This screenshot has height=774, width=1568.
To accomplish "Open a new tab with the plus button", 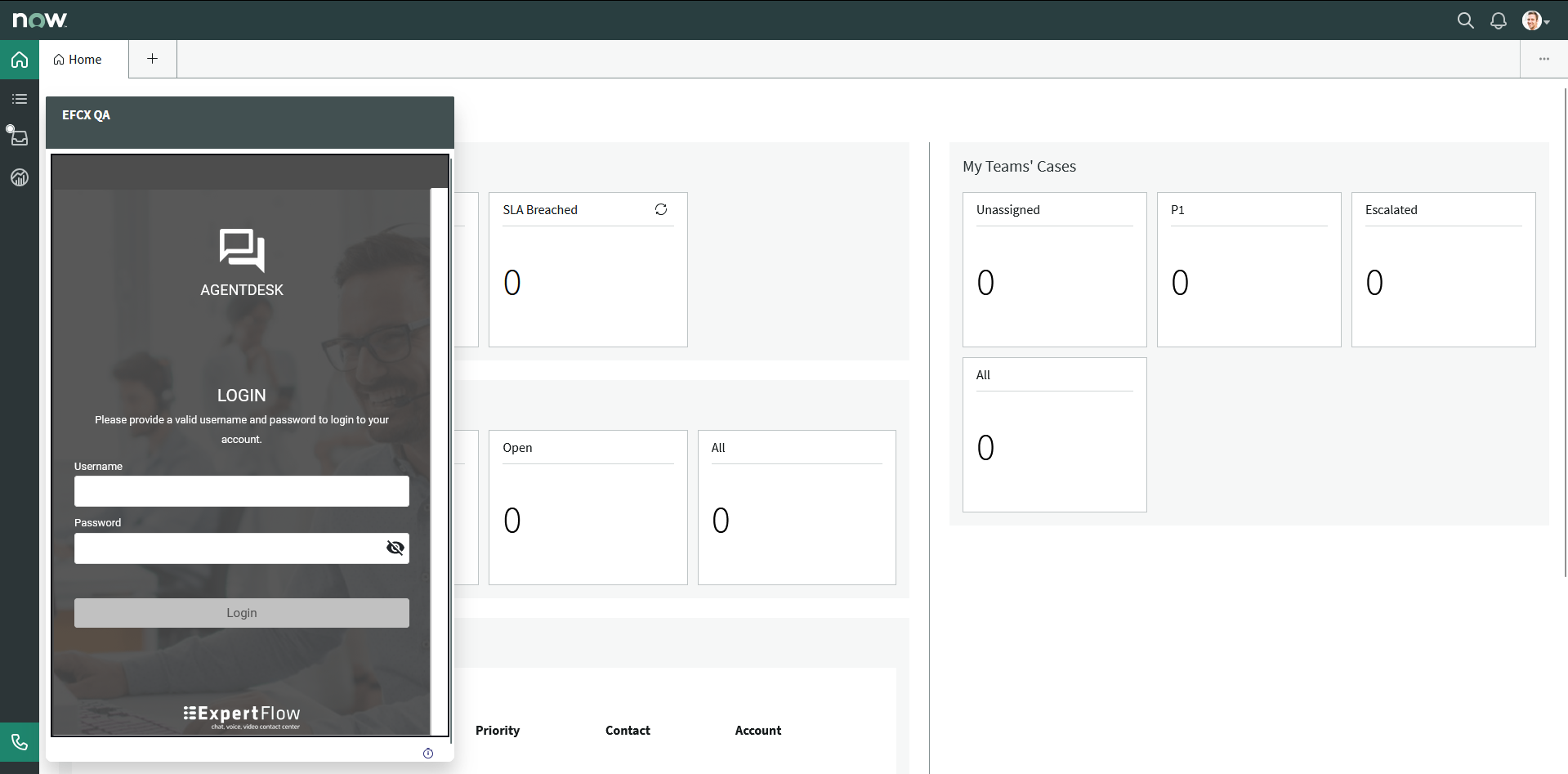I will (152, 58).
